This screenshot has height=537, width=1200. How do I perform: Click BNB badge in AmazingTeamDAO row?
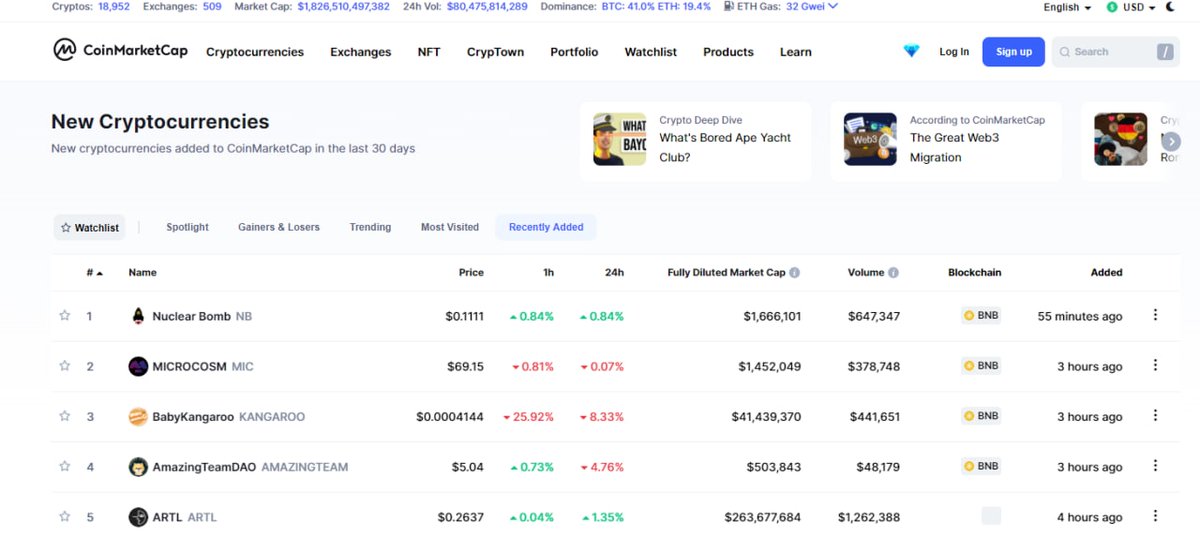pos(981,465)
